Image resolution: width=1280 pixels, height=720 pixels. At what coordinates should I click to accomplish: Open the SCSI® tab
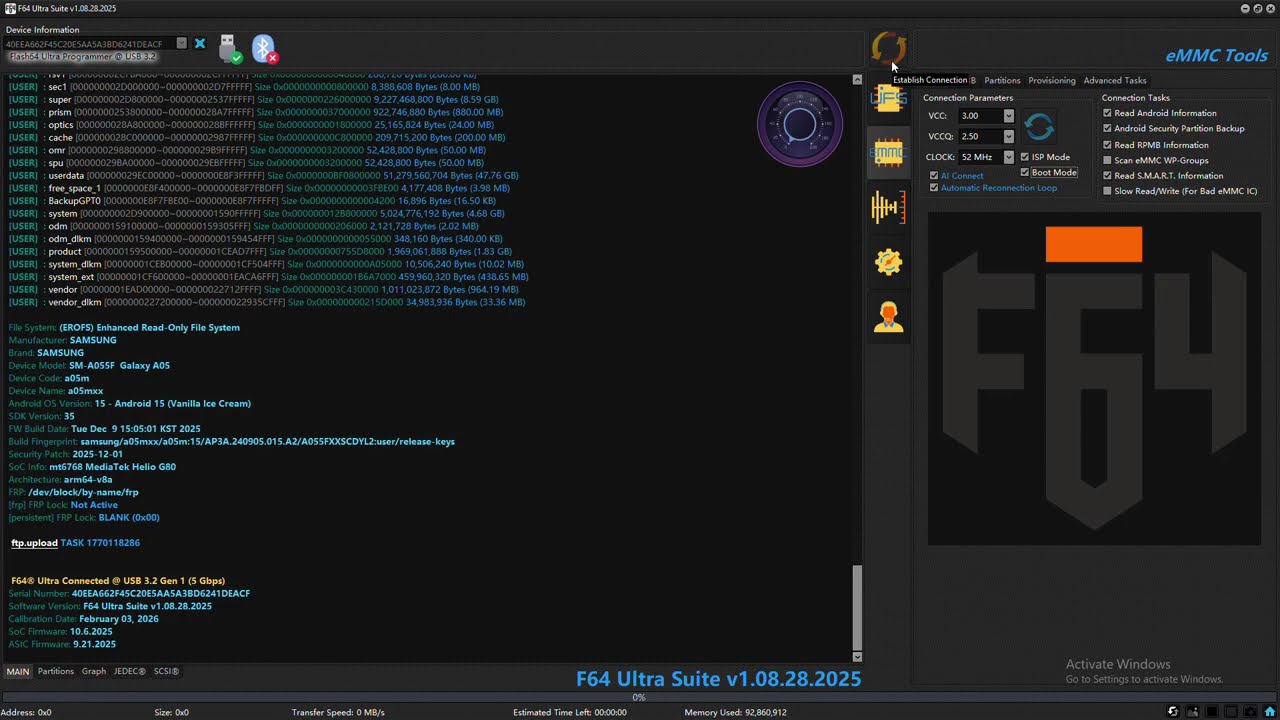coord(166,672)
